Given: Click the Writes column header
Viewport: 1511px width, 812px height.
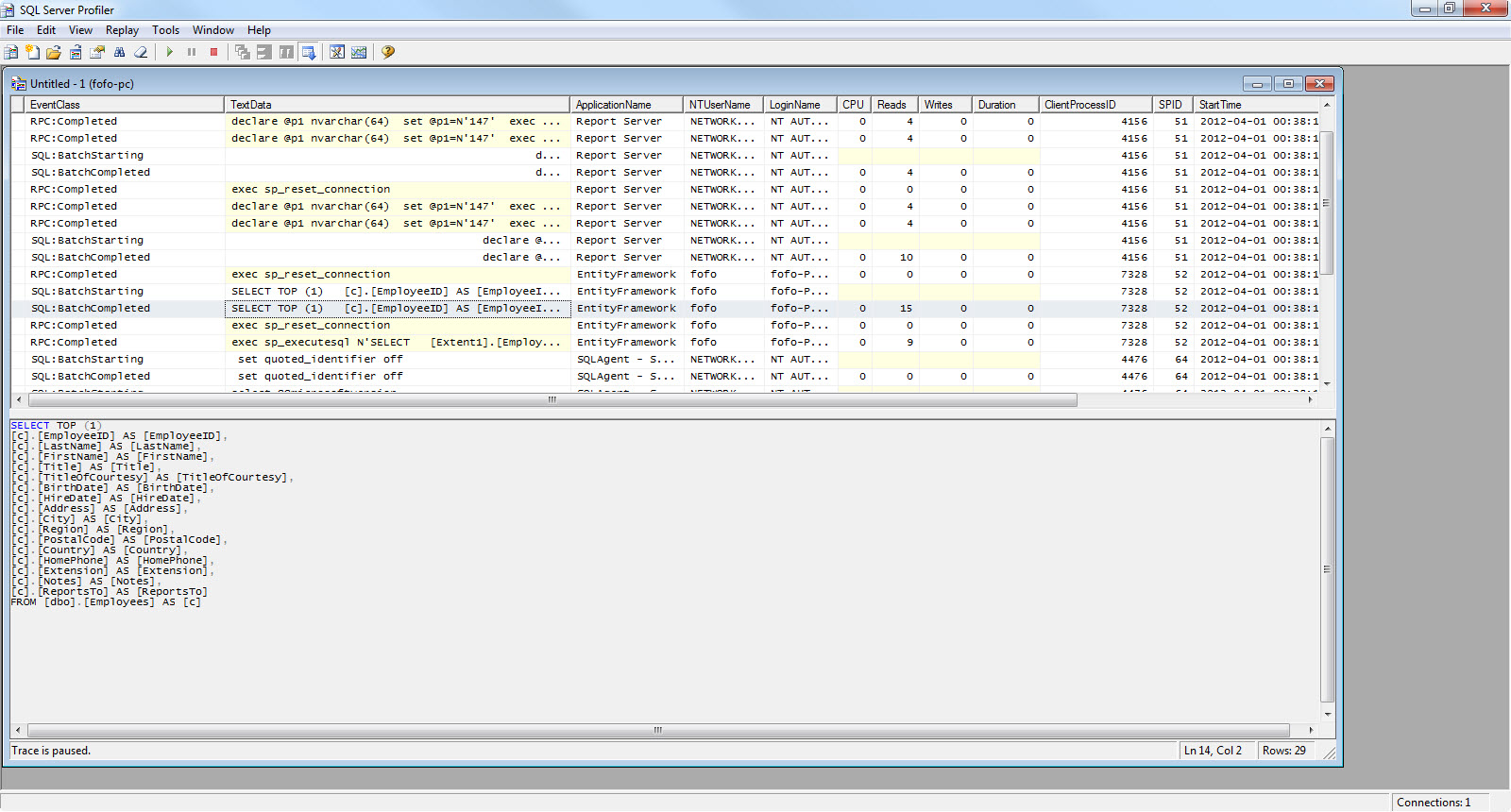Looking at the screenshot, I should 946,105.
